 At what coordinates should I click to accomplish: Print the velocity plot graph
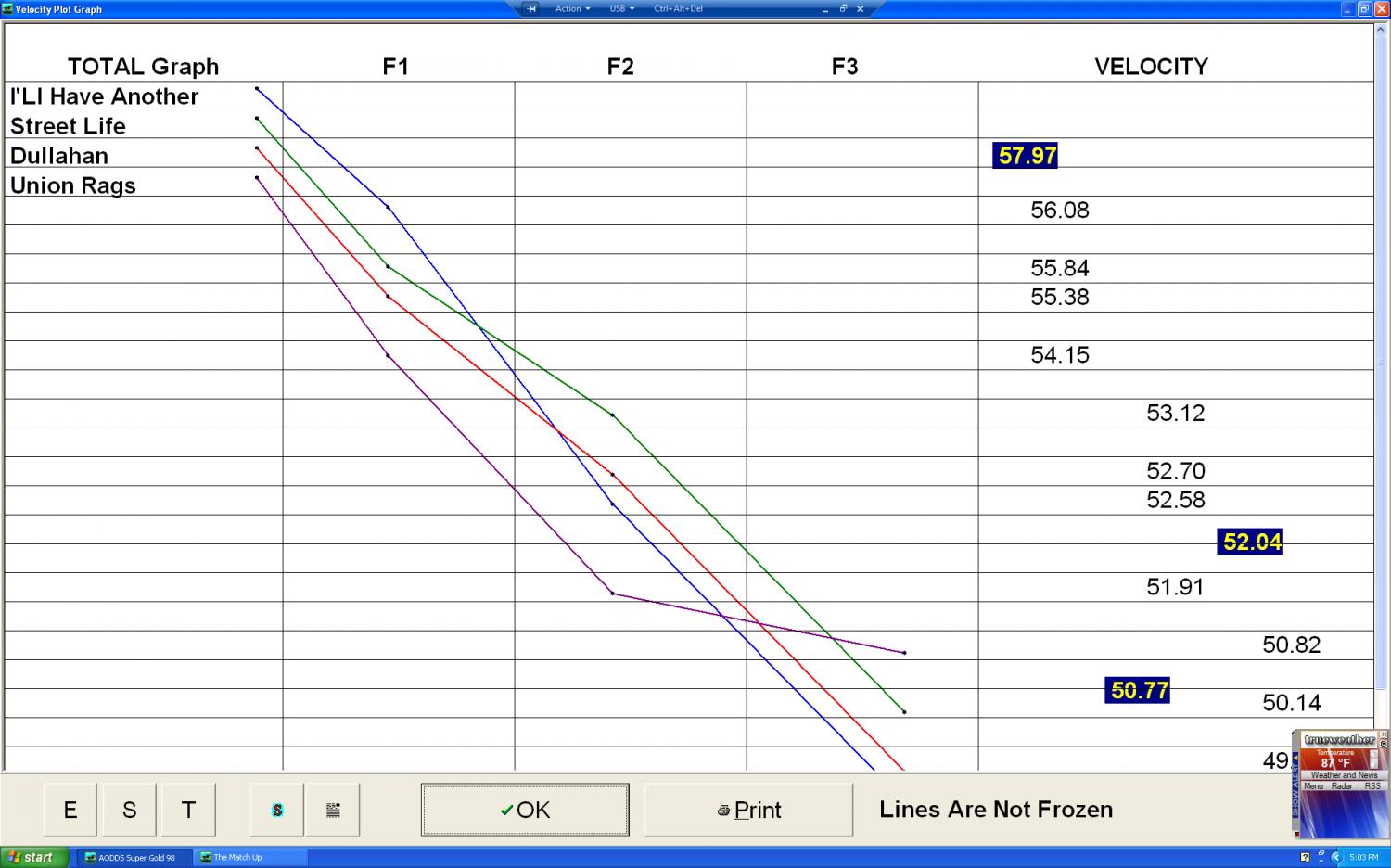749,810
